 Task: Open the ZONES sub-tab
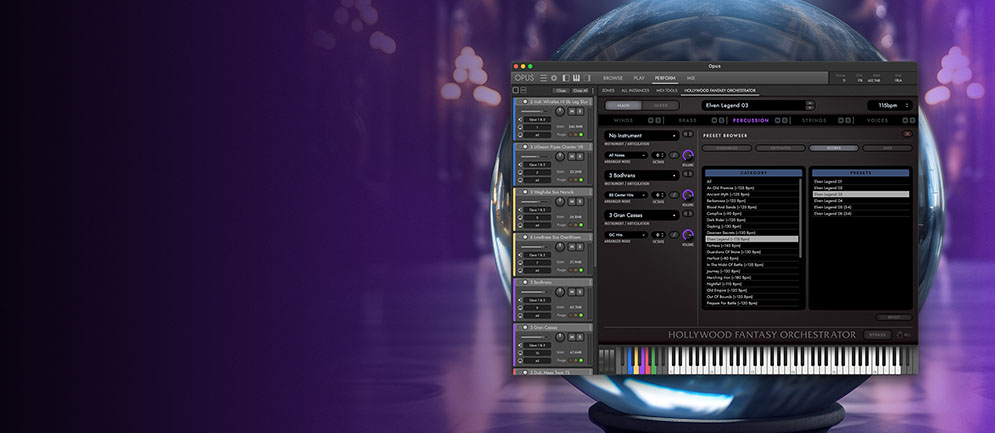click(x=608, y=91)
